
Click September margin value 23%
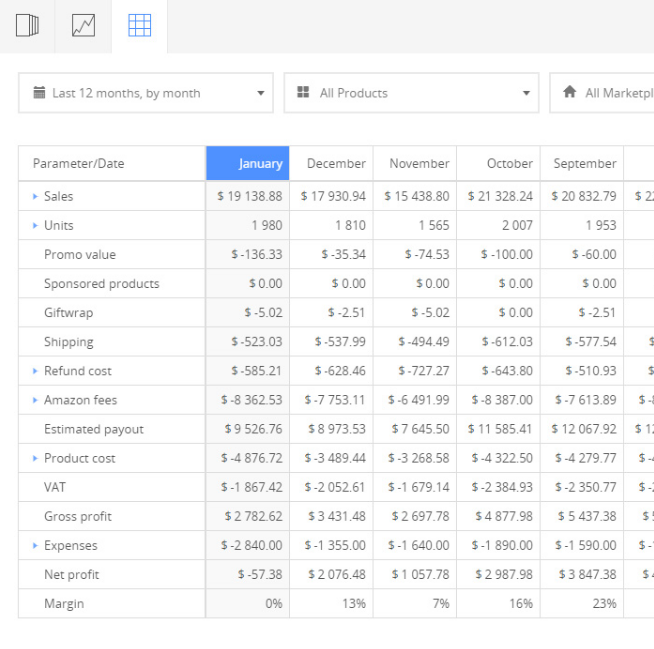(604, 604)
